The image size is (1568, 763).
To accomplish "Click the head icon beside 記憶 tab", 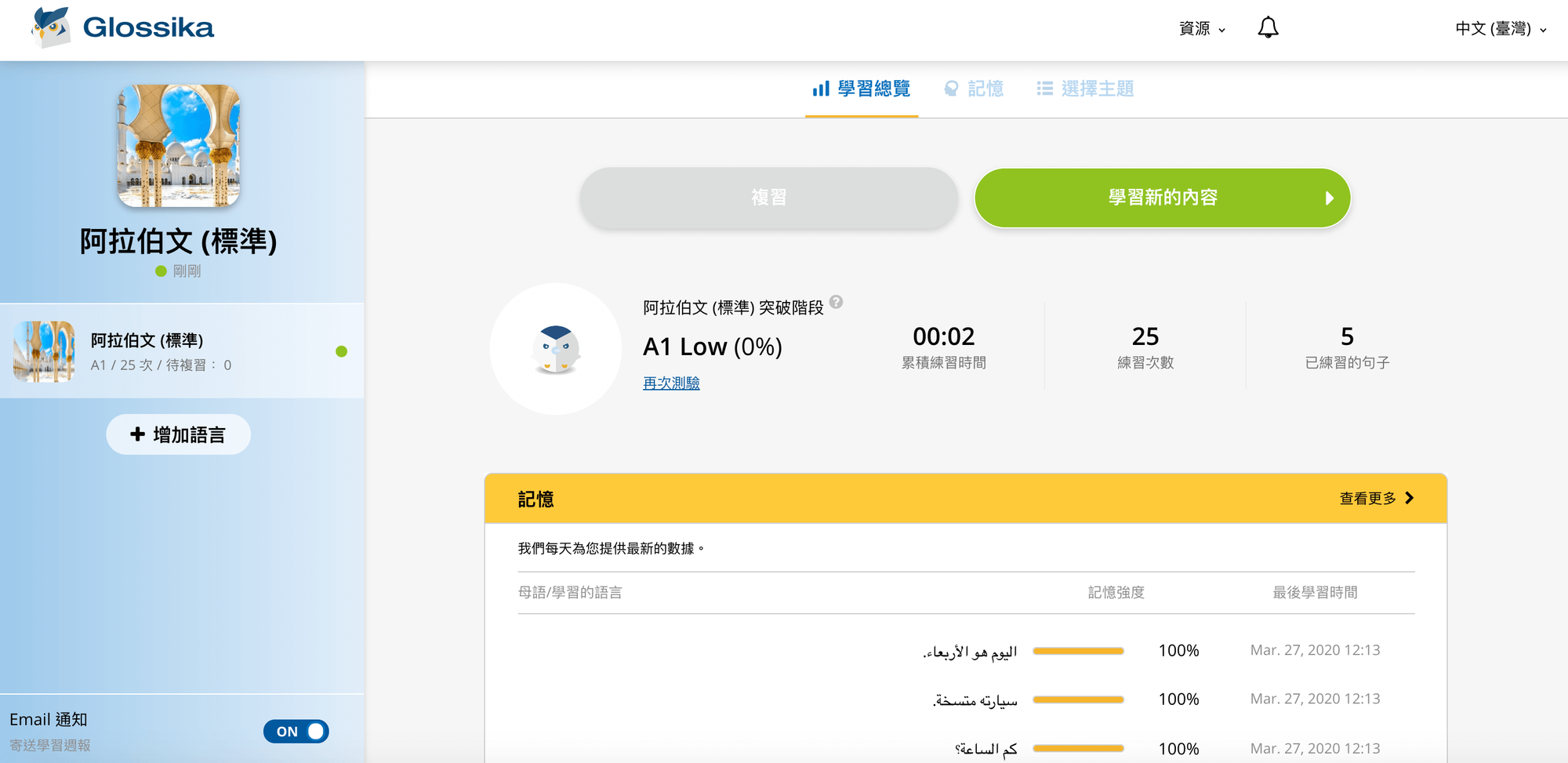I will (x=951, y=89).
